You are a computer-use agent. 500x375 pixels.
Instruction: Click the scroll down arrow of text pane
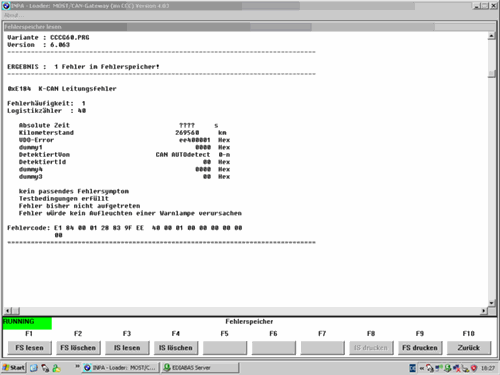tap(491, 303)
